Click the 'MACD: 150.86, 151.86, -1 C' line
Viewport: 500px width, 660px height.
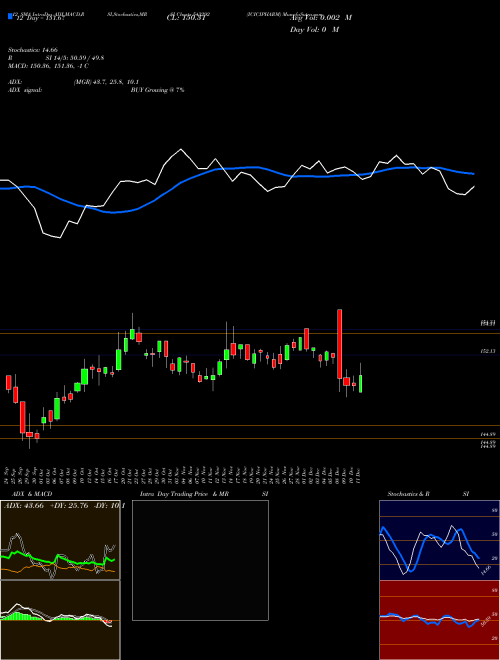[x=48, y=66]
